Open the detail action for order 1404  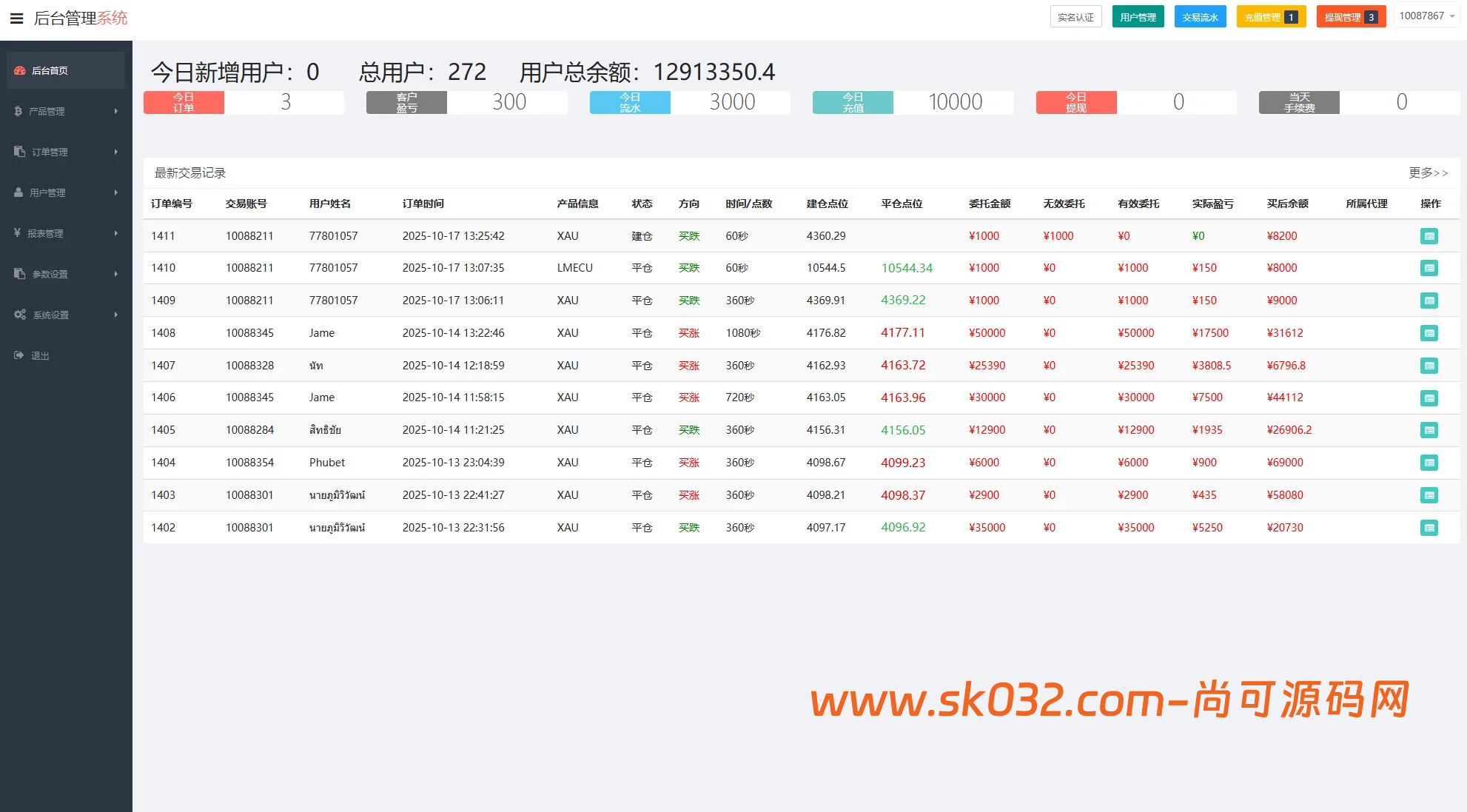pos(1429,463)
